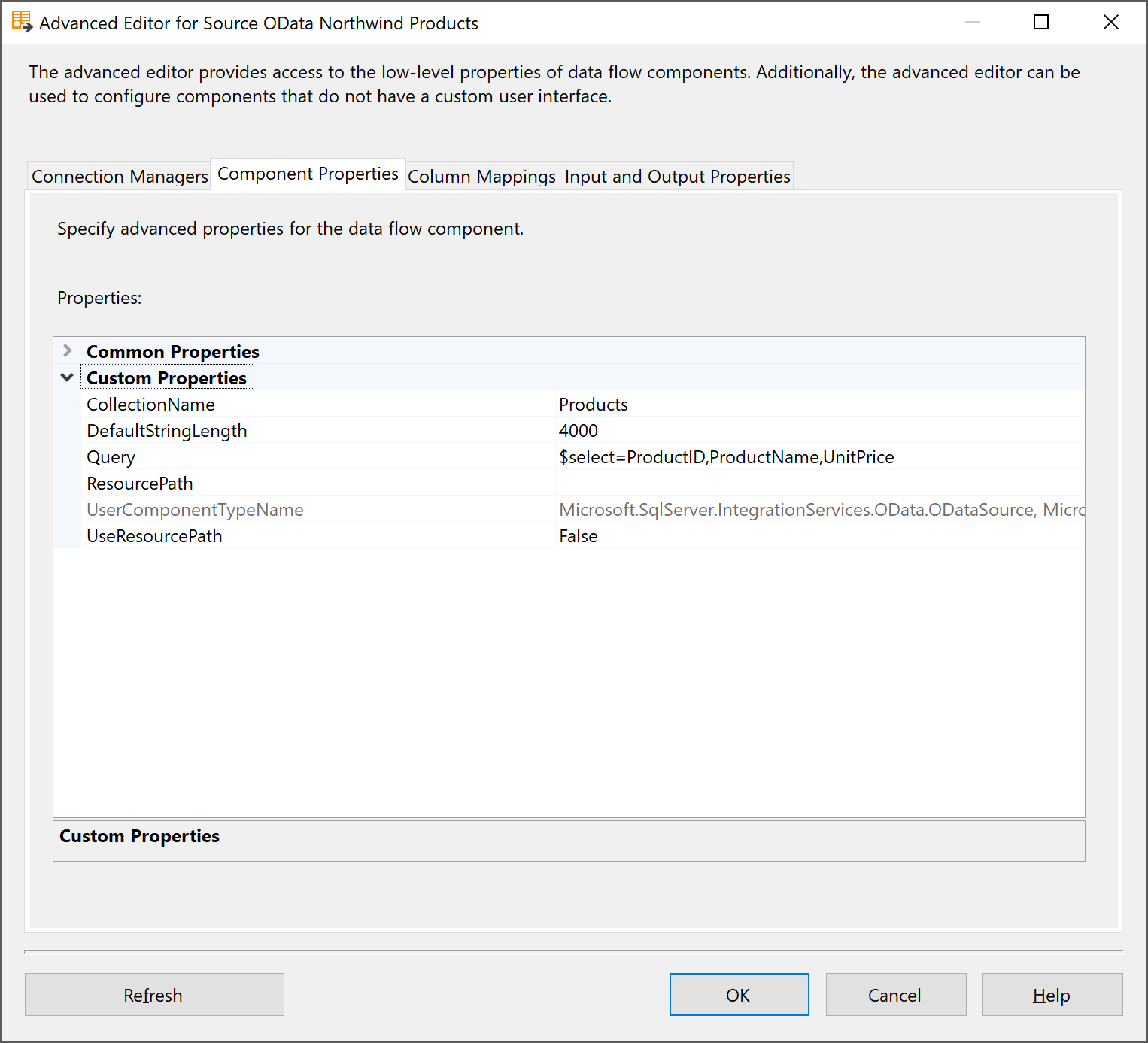Switch to the Connection Managers tab
The image size is (1148, 1043).
point(120,177)
